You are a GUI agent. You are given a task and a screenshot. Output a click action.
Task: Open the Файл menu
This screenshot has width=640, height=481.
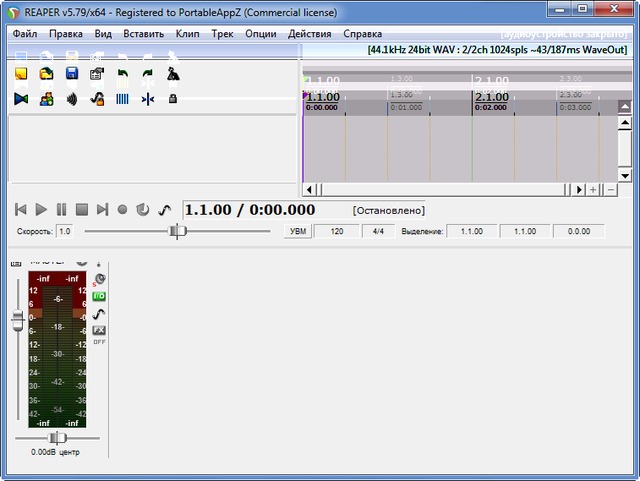[x=26, y=33]
